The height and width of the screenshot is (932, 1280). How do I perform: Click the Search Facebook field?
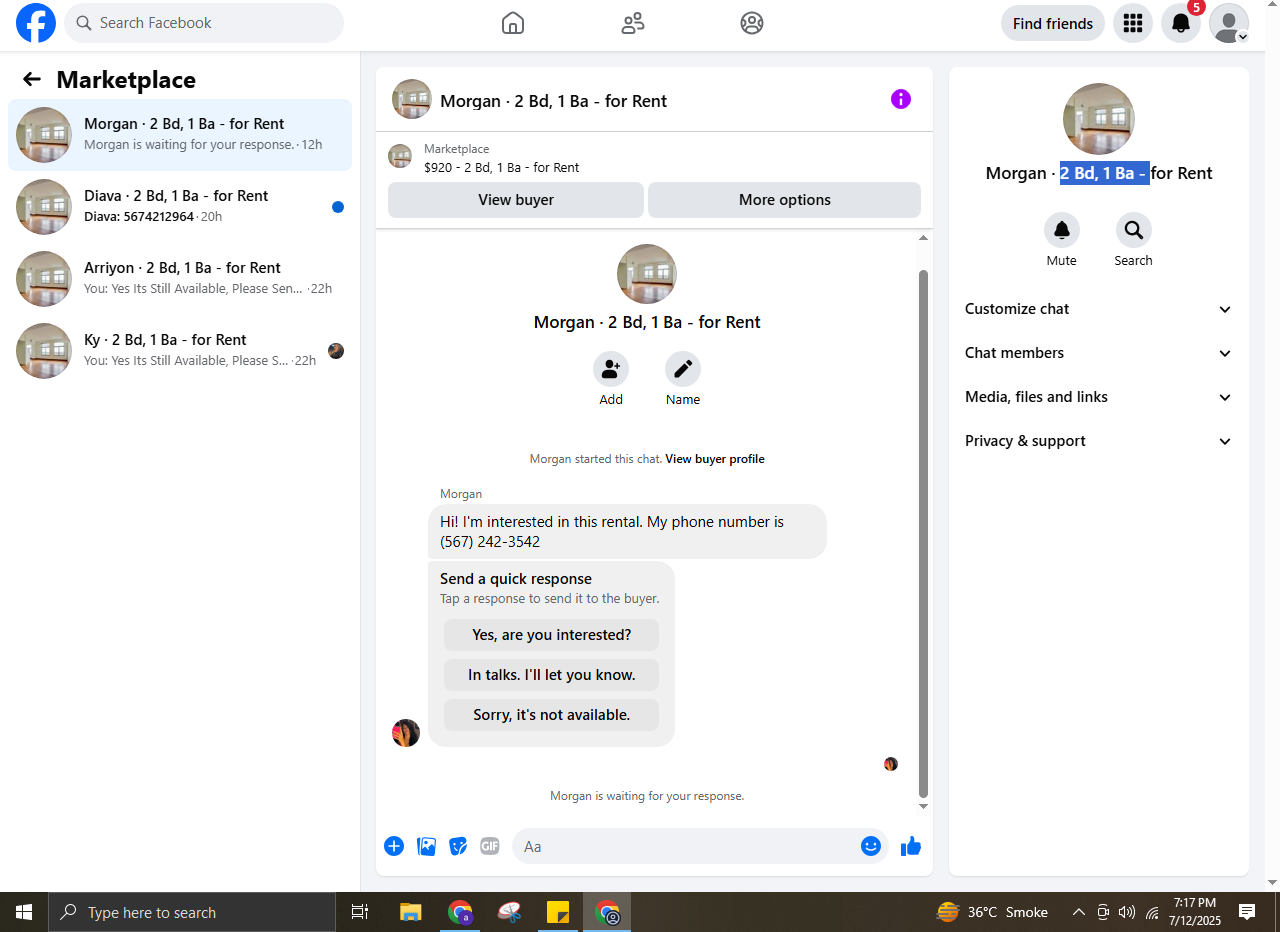click(x=204, y=23)
